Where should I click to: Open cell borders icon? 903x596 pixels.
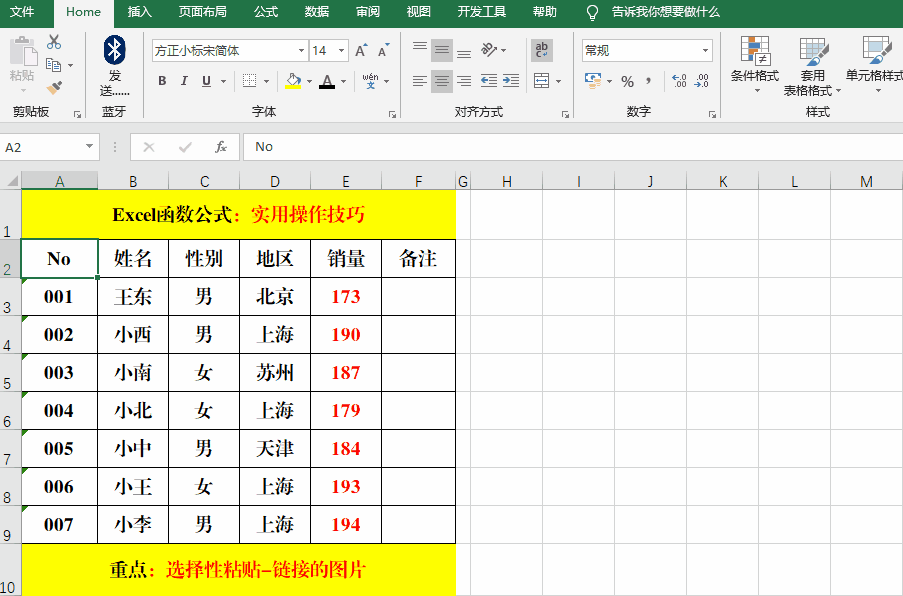[249, 81]
